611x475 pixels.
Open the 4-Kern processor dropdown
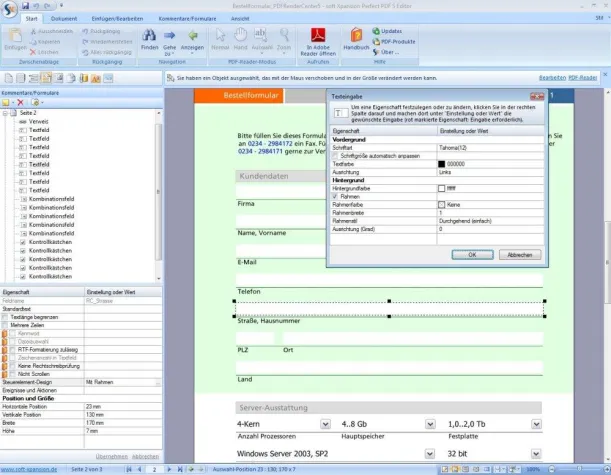[325, 424]
